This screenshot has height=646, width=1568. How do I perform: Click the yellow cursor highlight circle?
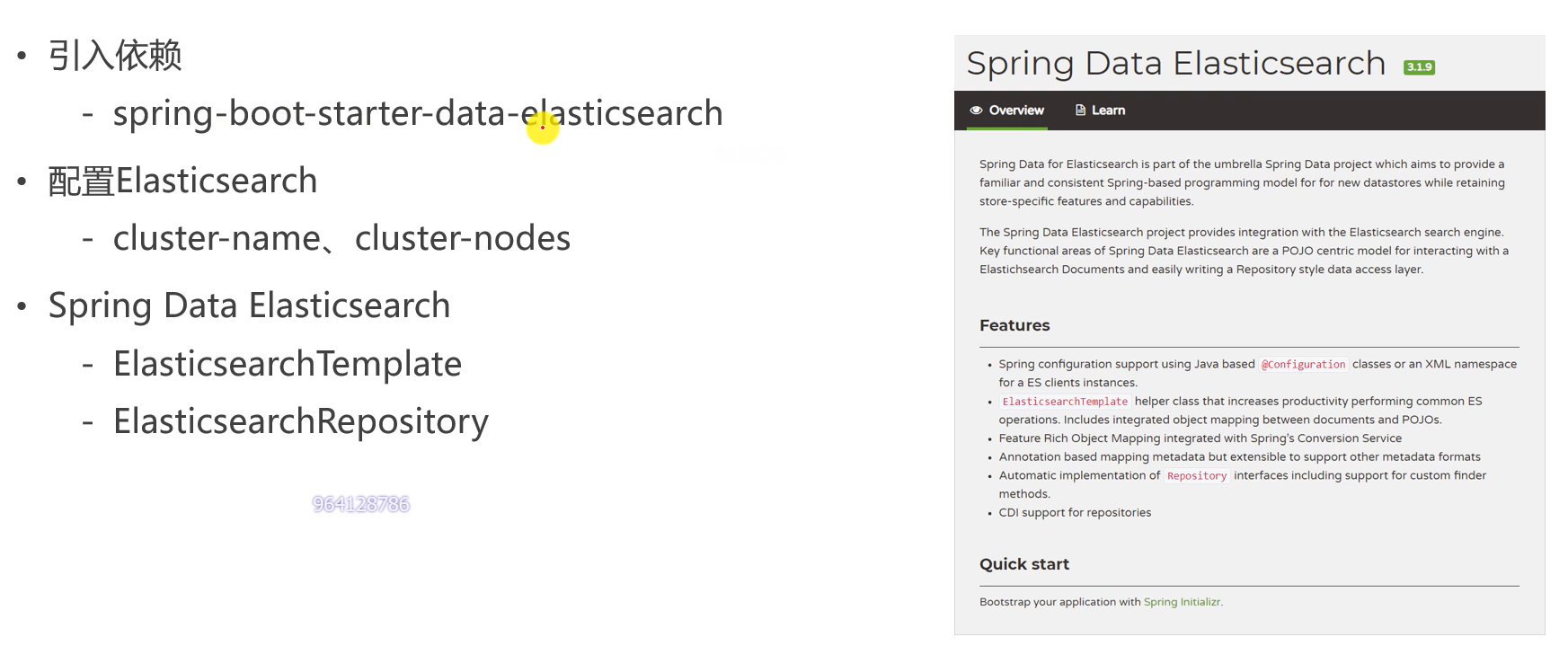[x=543, y=128]
